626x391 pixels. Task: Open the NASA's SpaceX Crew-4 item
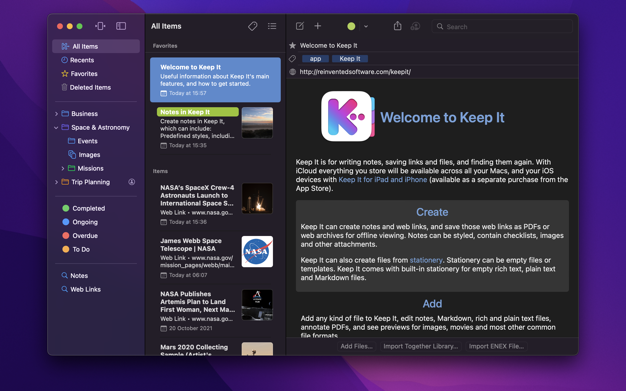(215, 204)
